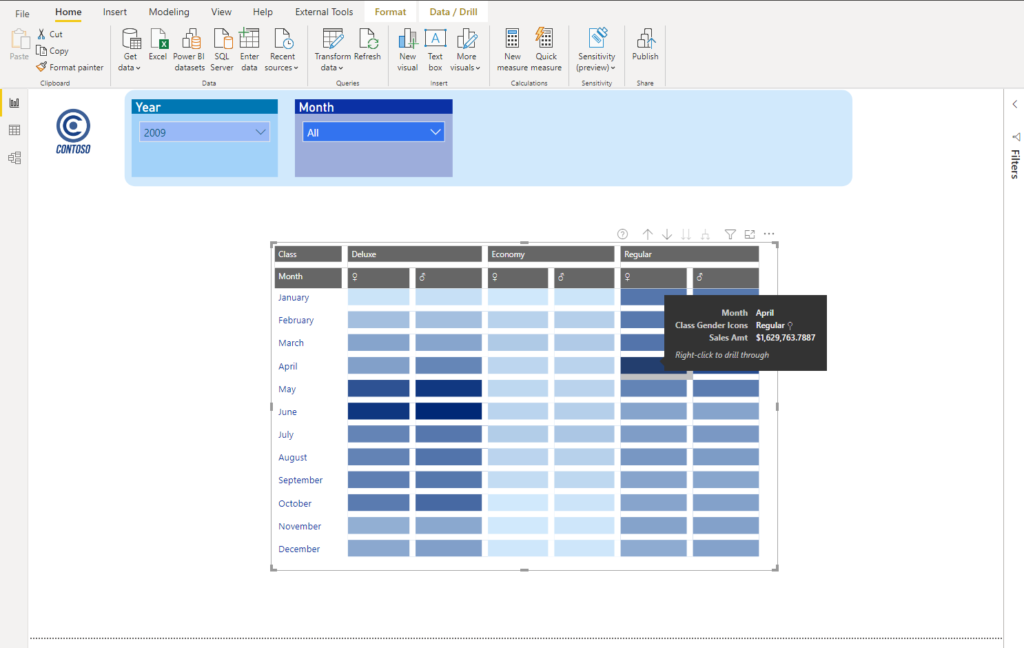This screenshot has height=648, width=1024.
Task: Open visual More options ellipsis
Action: tap(769, 234)
